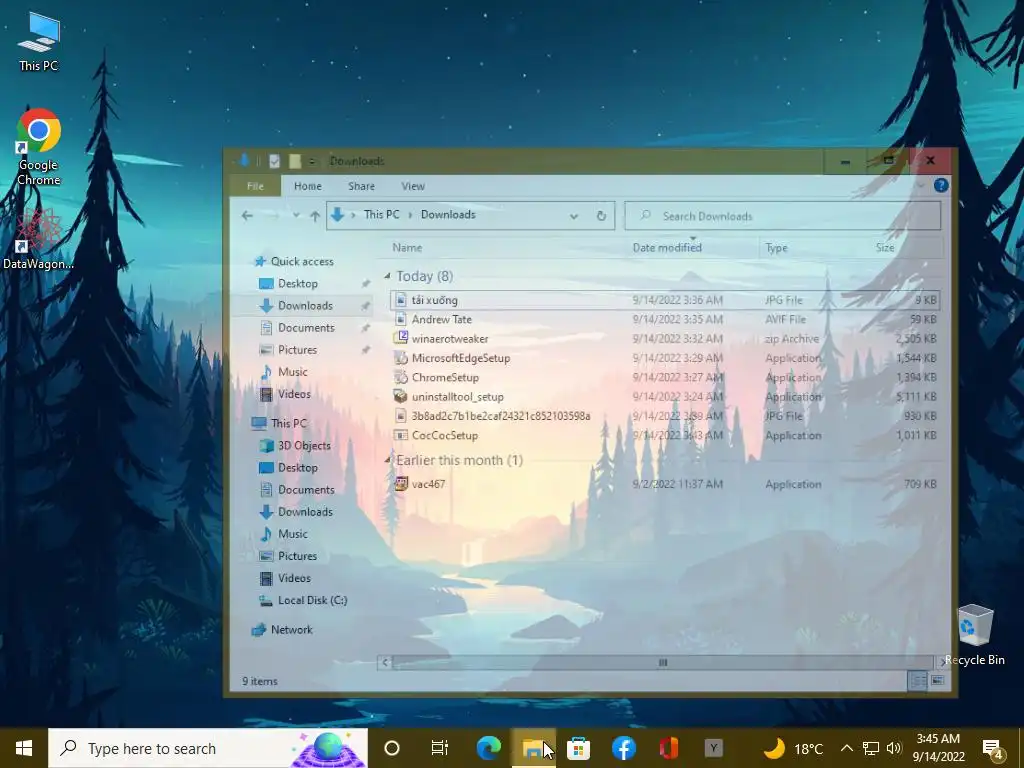The height and width of the screenshot is (768, 1024).
Task: Select the winaerotweaker zip archive
Action: (665, 339)
